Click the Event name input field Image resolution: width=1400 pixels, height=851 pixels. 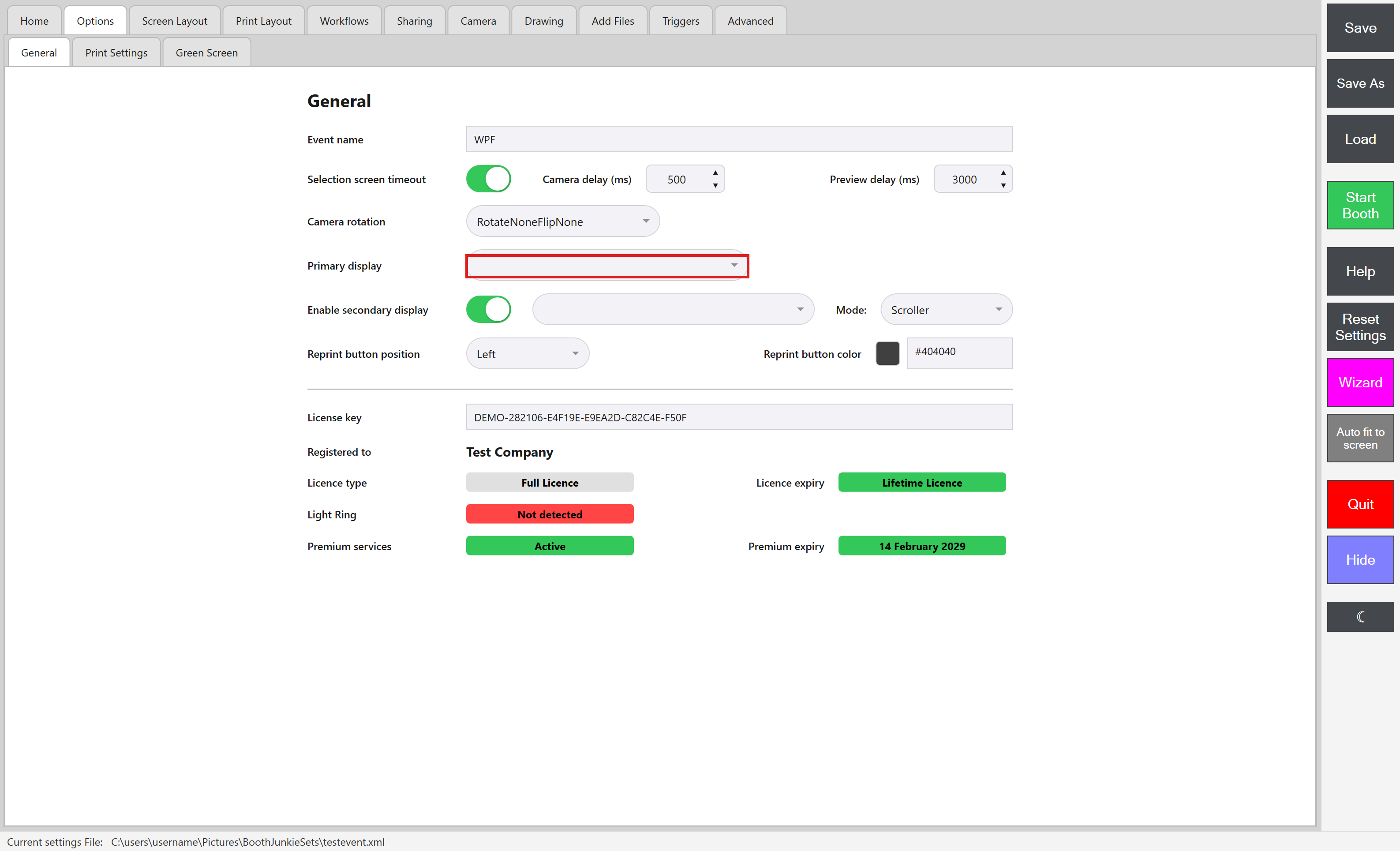[x=739, y=139]
